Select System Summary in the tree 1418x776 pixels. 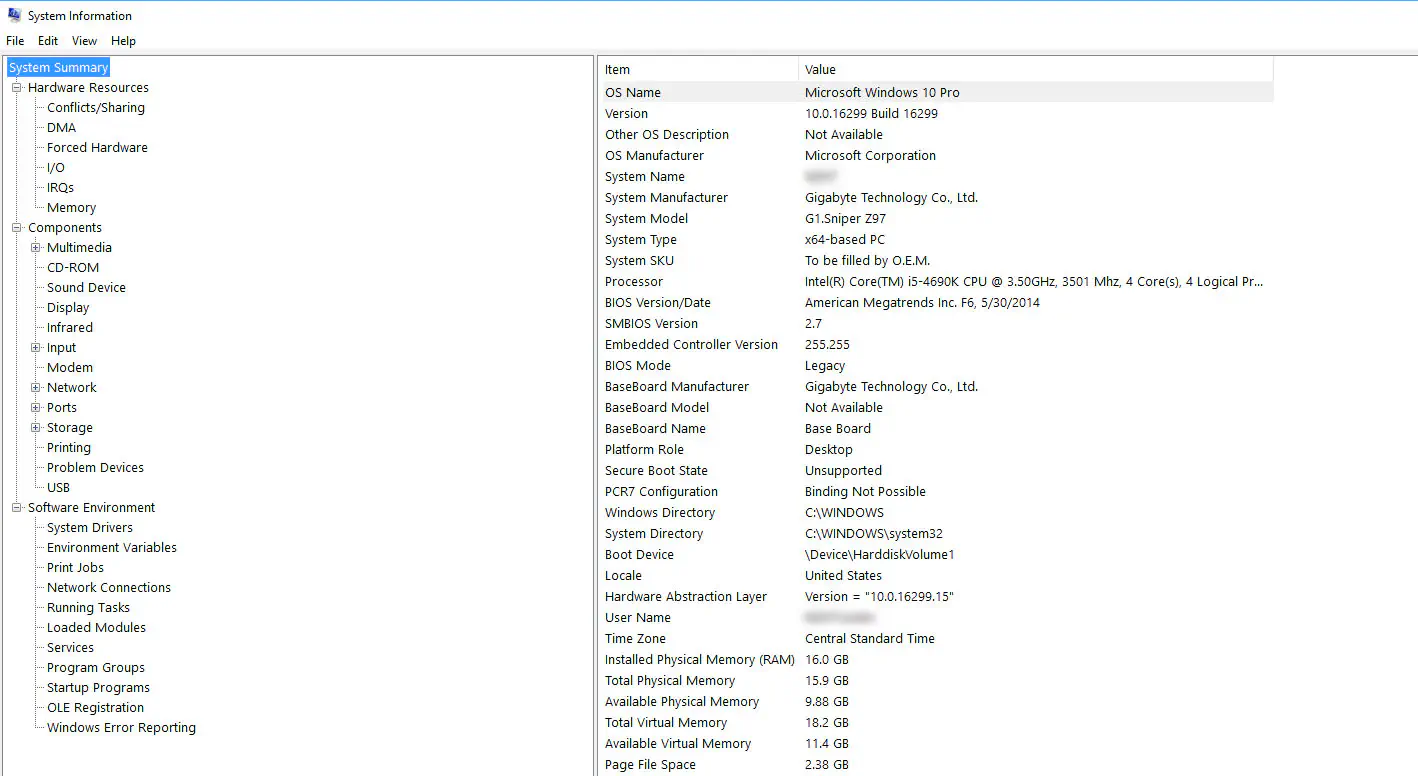58,67
